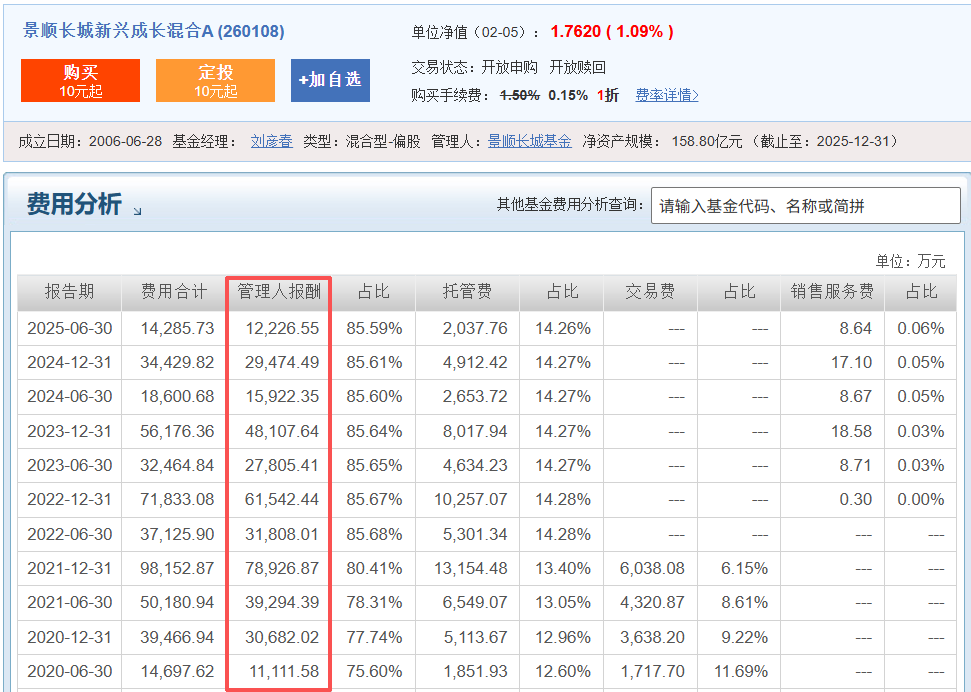Open fund manager 刘彦春 profile link
The width and height of the screenshot is (971, 692).
point(271,141)
